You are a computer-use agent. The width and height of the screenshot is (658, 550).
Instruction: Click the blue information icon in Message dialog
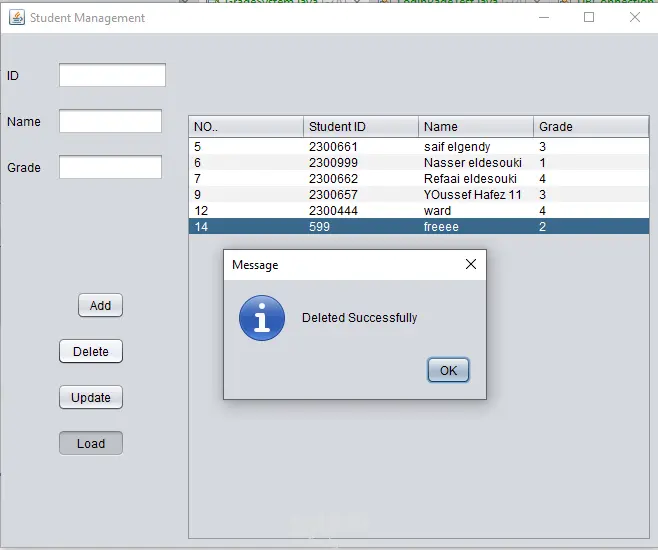[x=262, y=318]
